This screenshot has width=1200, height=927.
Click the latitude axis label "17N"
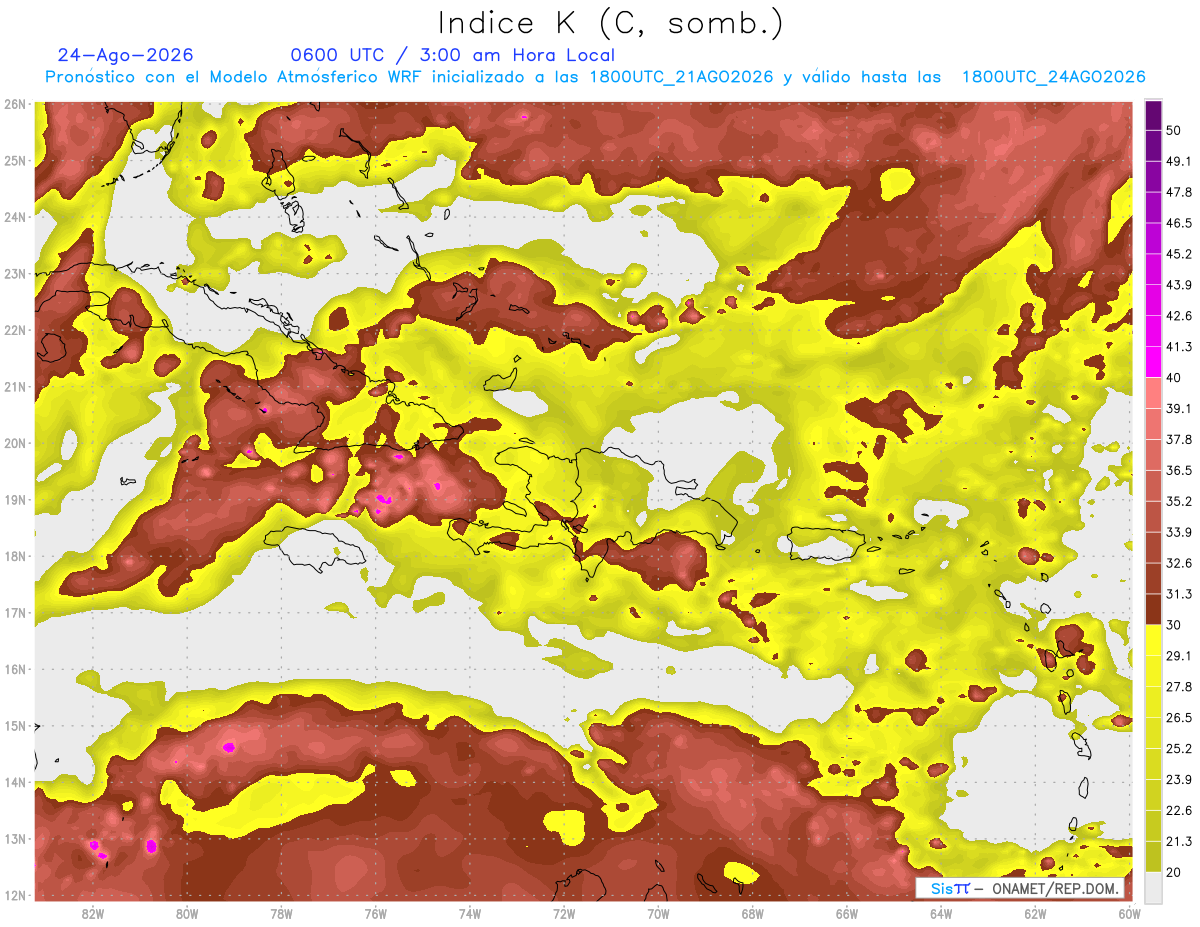(15, 612)
